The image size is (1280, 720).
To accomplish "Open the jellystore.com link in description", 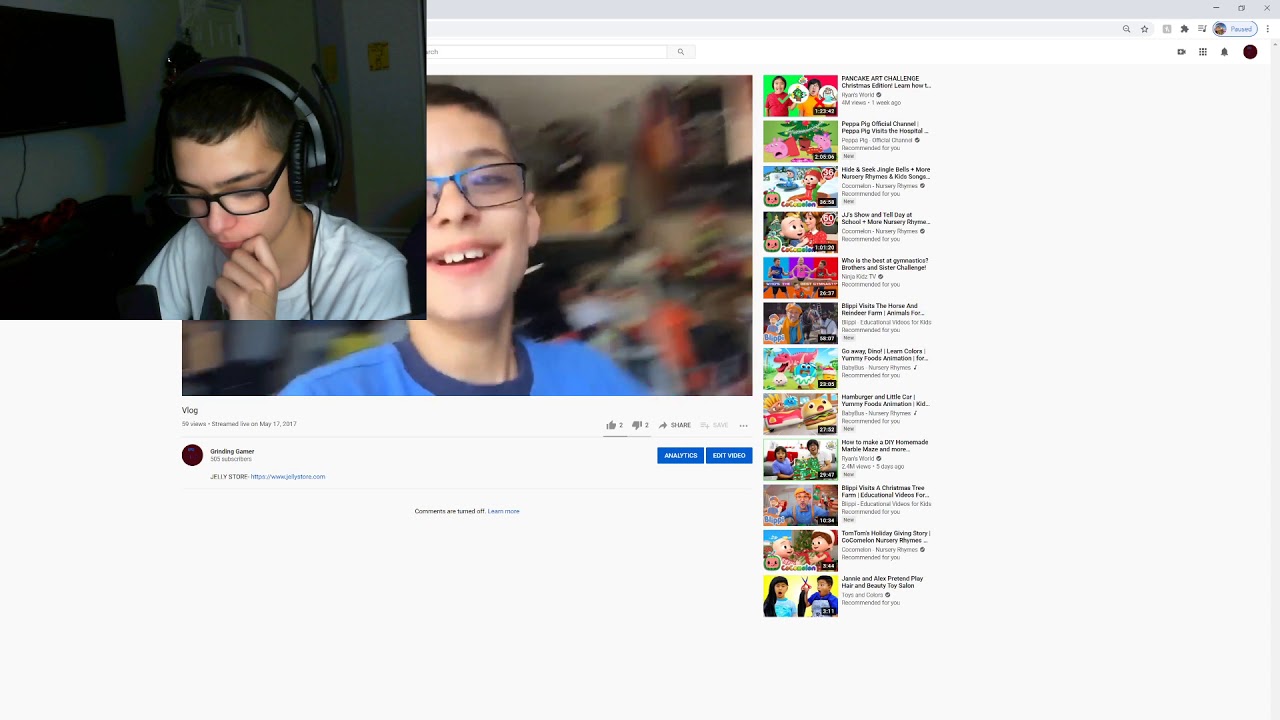I will click(288, 477).
